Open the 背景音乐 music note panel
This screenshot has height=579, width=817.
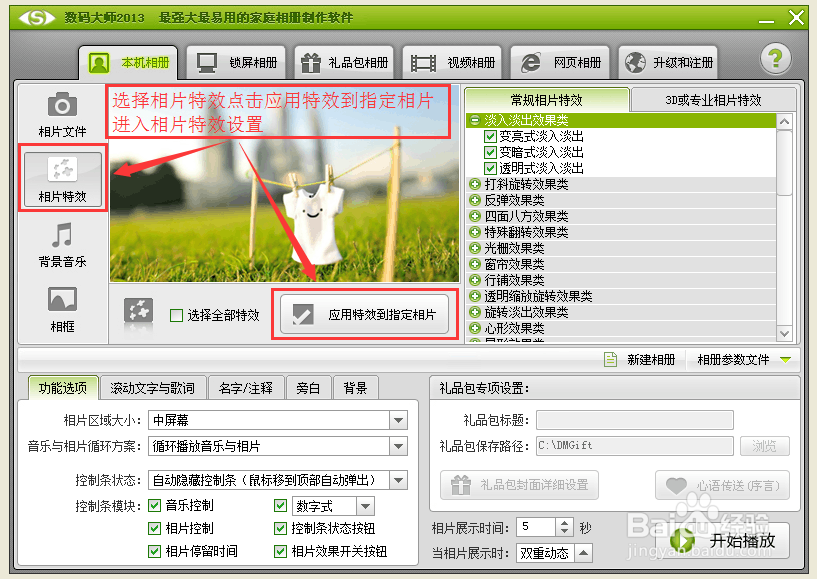[x=62, y=244]
